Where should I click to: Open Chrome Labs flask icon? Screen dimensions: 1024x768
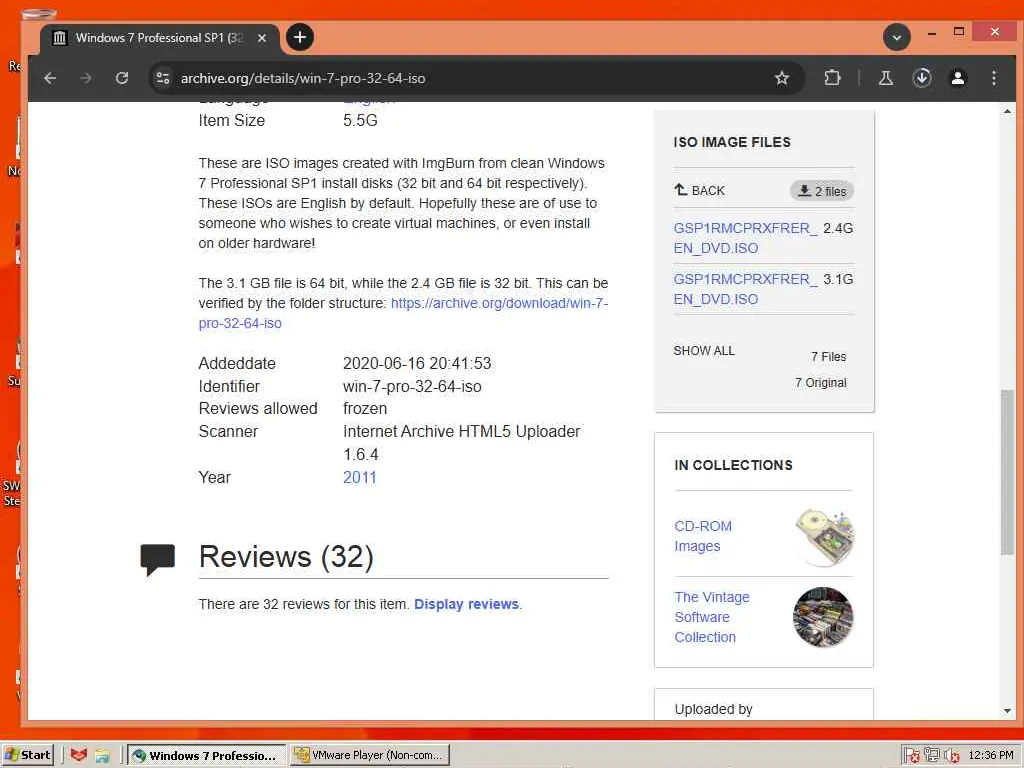[x=886, y=78]
